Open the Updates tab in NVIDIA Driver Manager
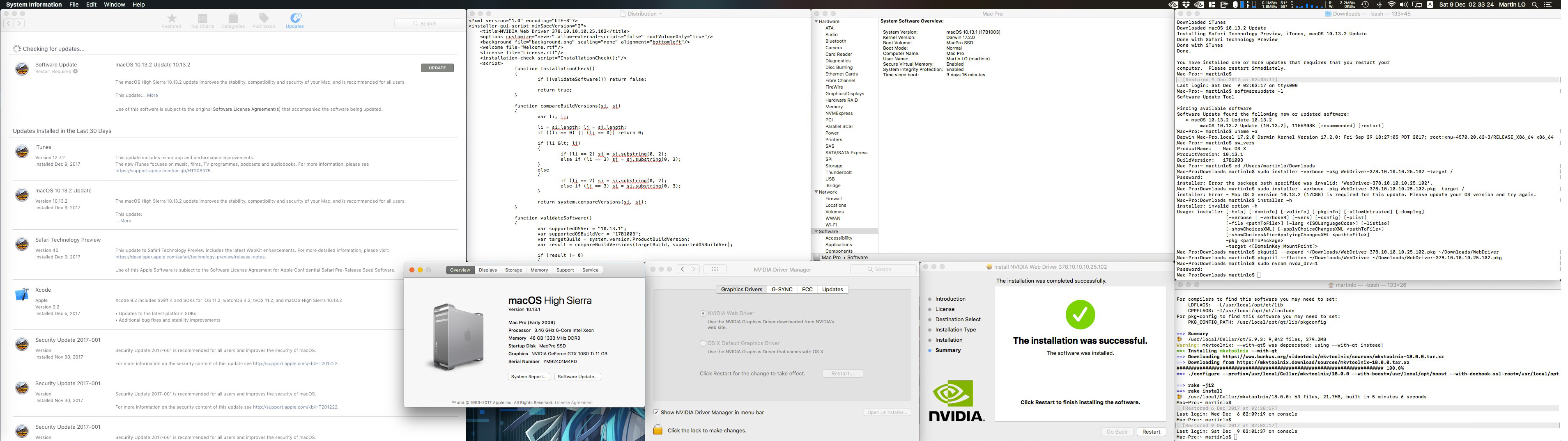Screen dimensions: 1568x441 [x=833, y=290]
